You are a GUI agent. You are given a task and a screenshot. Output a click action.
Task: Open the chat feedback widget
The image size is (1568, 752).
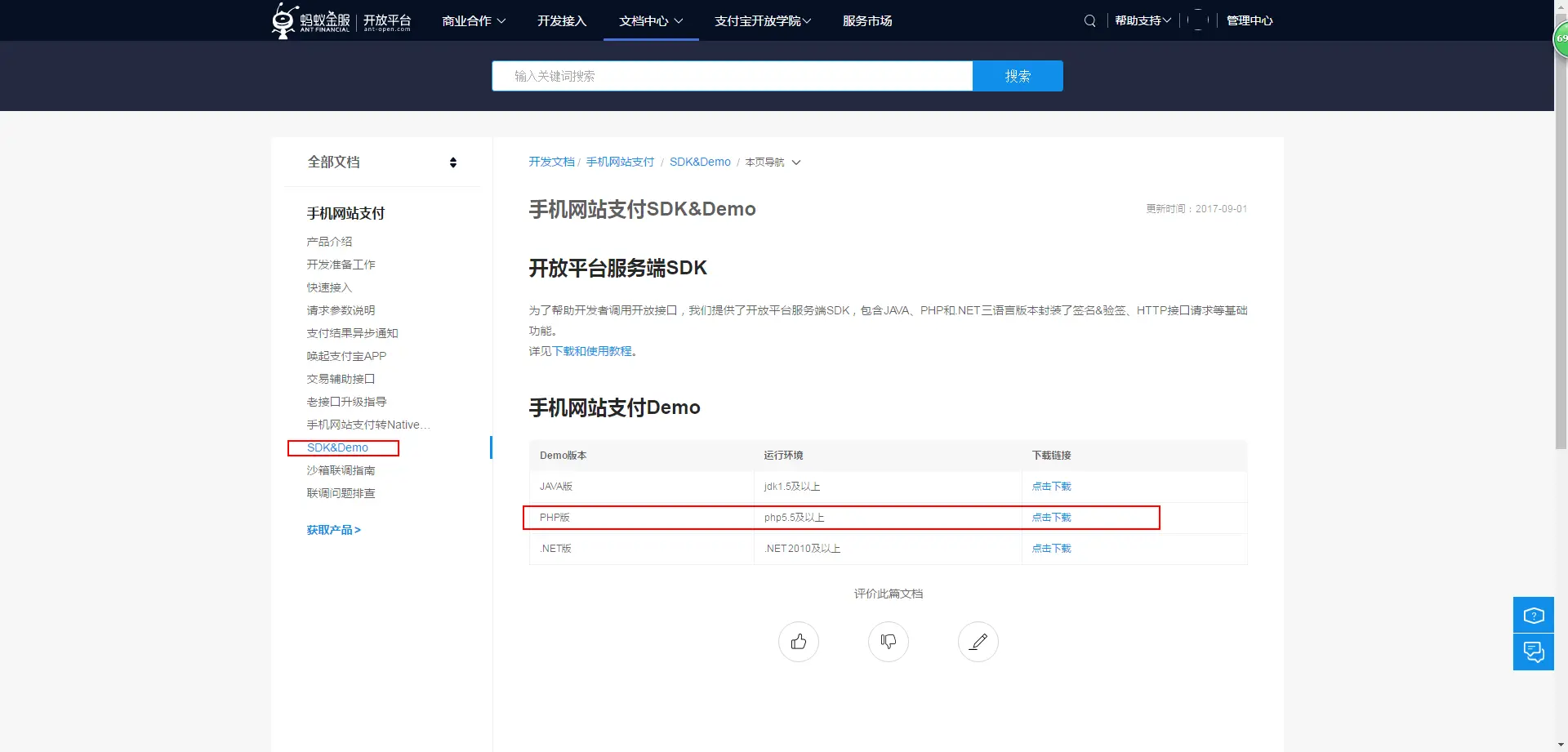[x=1534, y=652]
